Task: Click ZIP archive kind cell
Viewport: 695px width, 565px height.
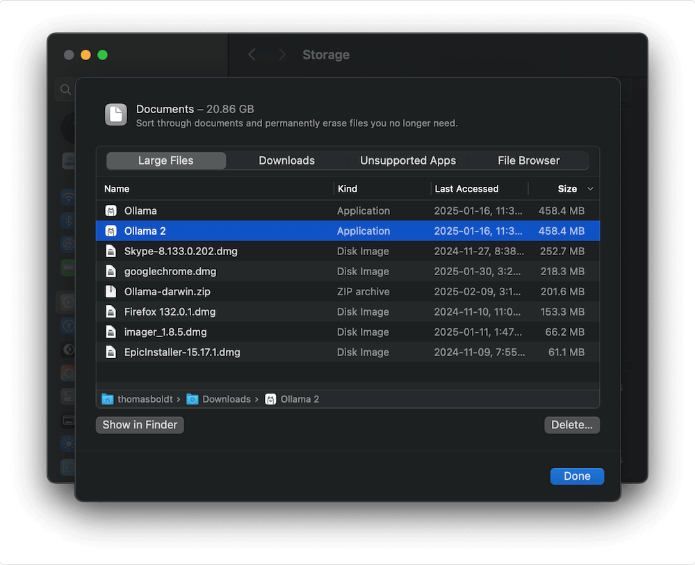Action: pyautogui.click(x=363, y=292)
